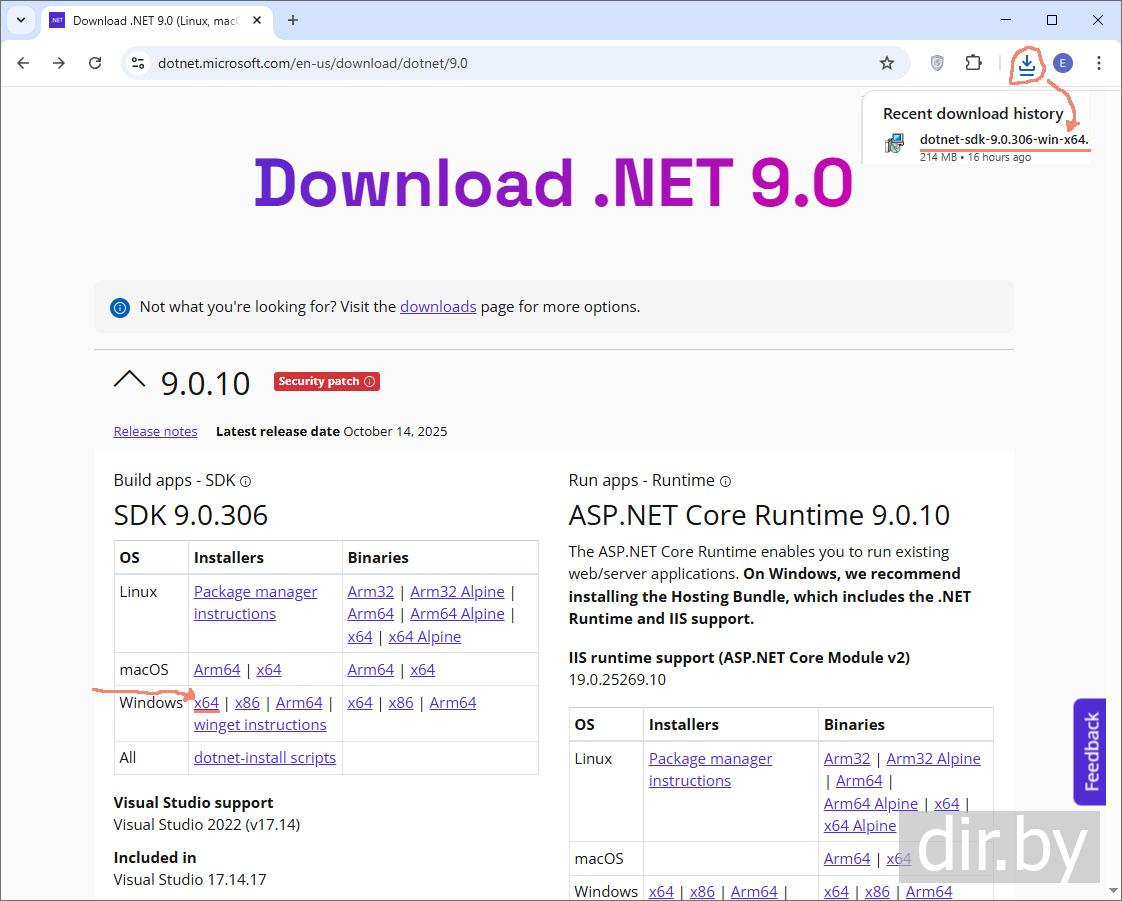Download SDK macOS x64 installer
The height and width of the screenshot is (901, 1122).
tap(268, 670)
